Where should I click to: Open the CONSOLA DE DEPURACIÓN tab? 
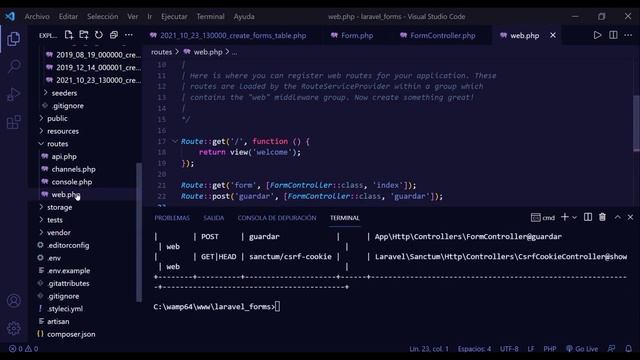coord(277,218)
